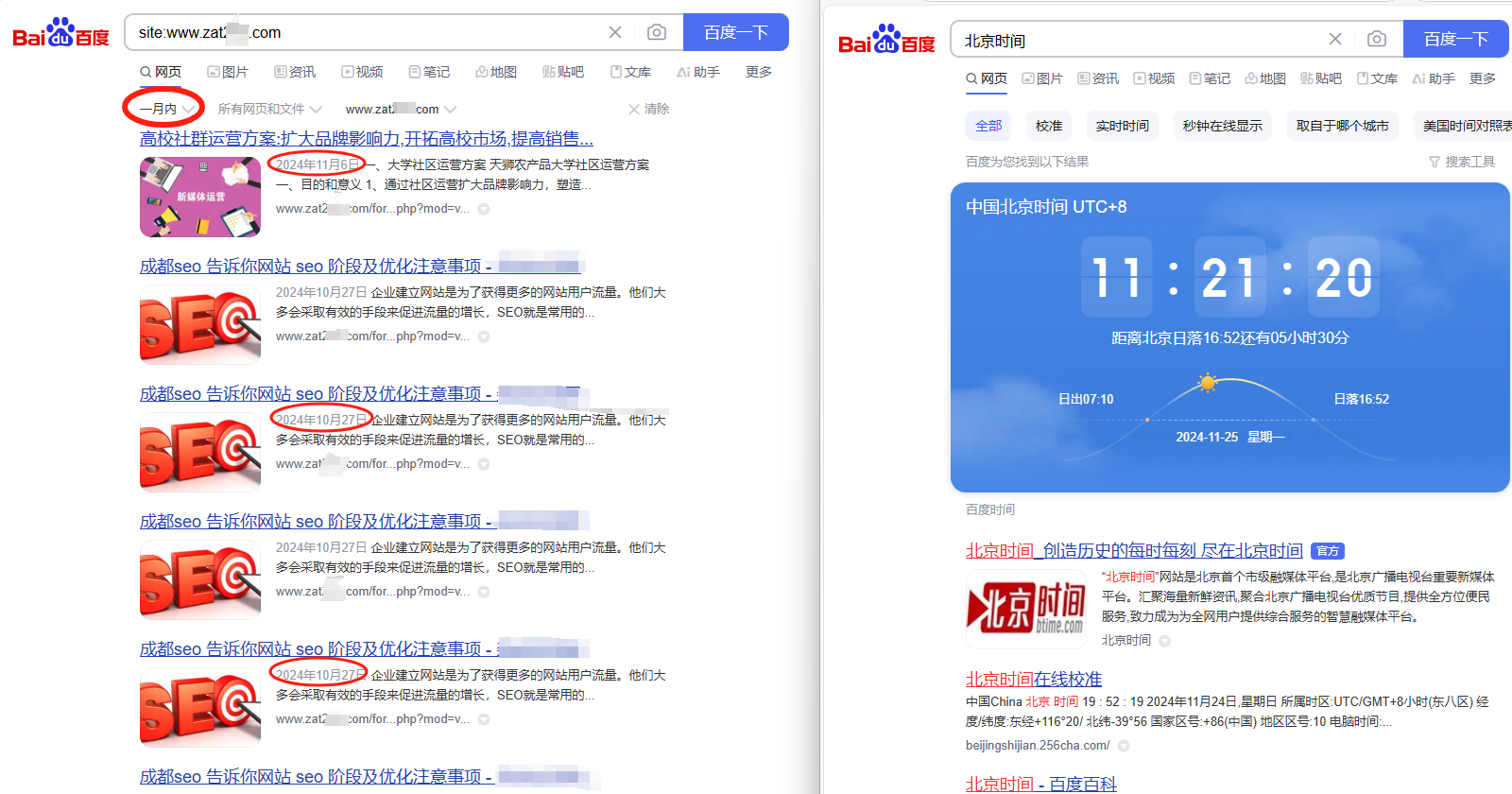Select 视频 tab in the right window
The width and height of the screenshot is (1512, 794).
click(1154, 78)
